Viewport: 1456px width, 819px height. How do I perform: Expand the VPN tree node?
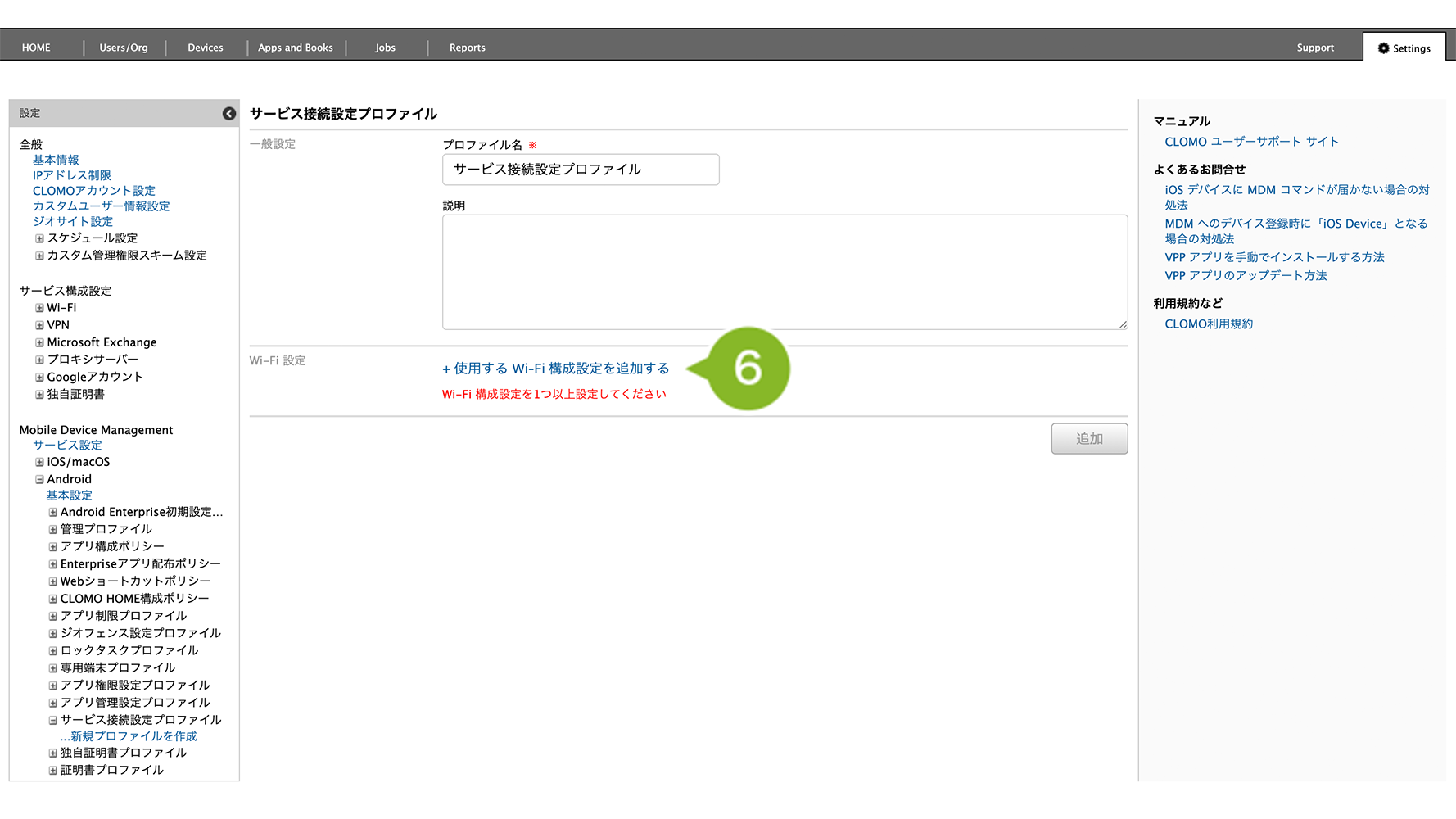click(39, 326)
